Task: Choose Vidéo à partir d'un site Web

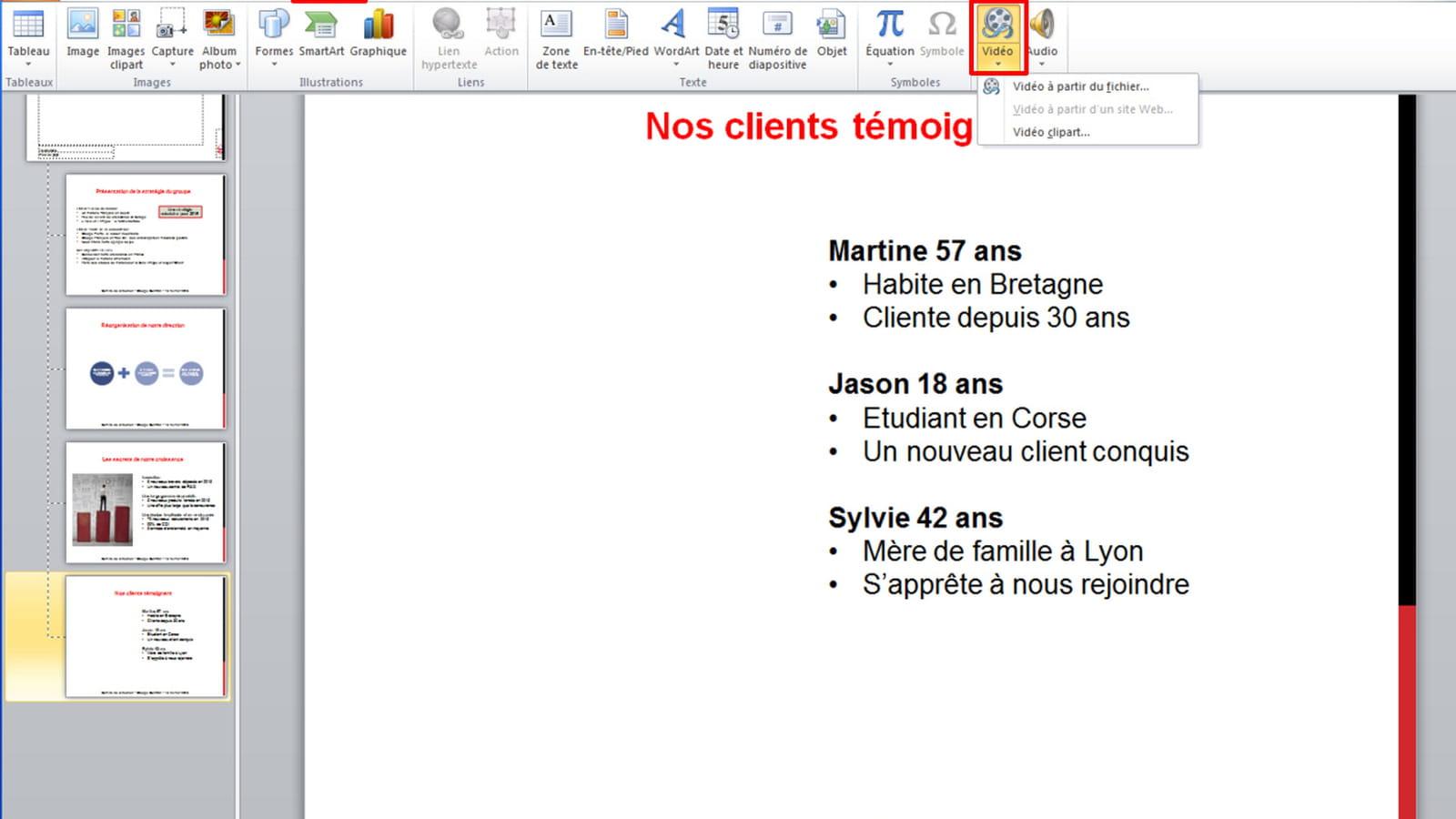Action: (1087, 109)
